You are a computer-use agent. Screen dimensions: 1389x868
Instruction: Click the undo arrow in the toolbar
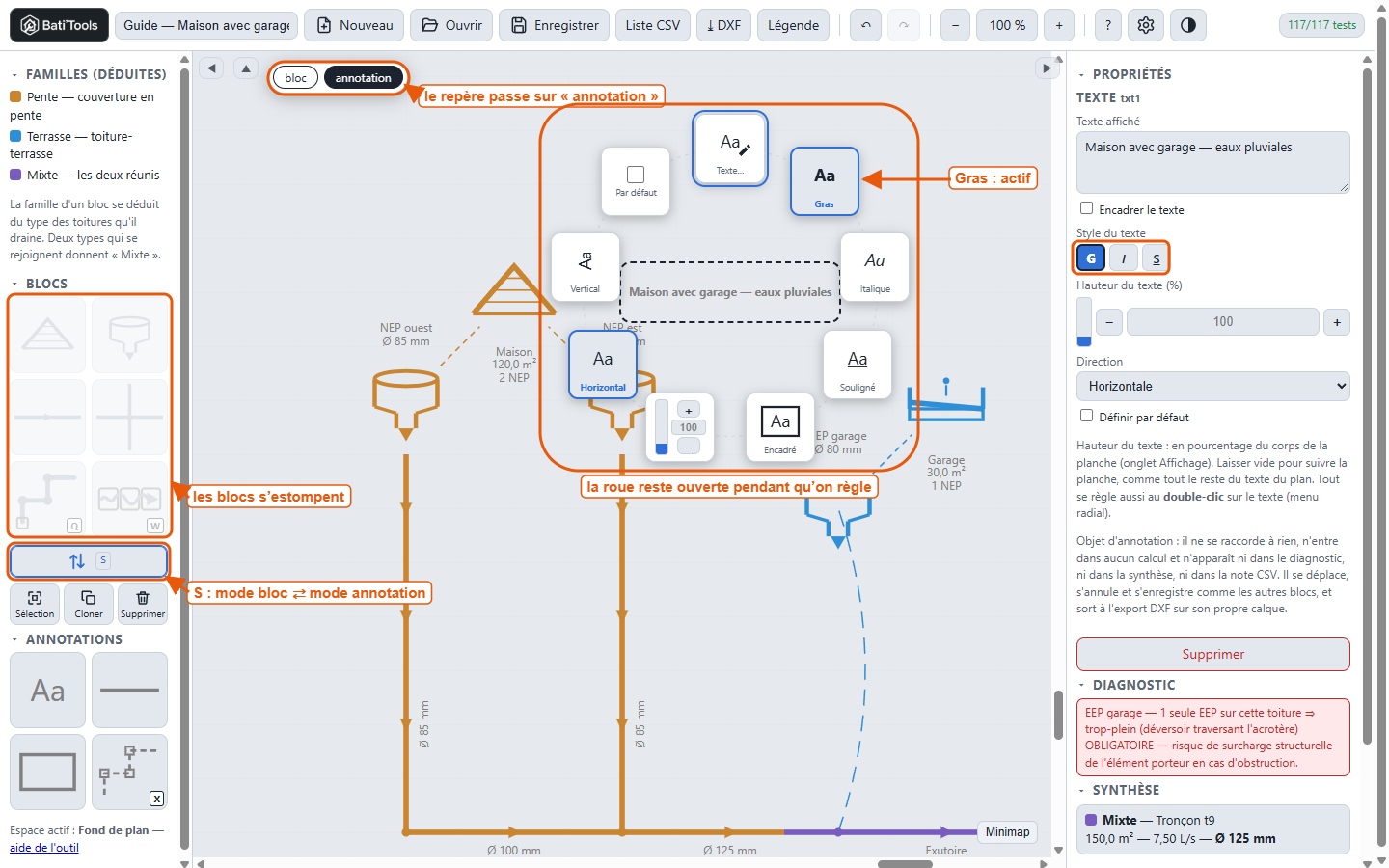click(866, 25)
